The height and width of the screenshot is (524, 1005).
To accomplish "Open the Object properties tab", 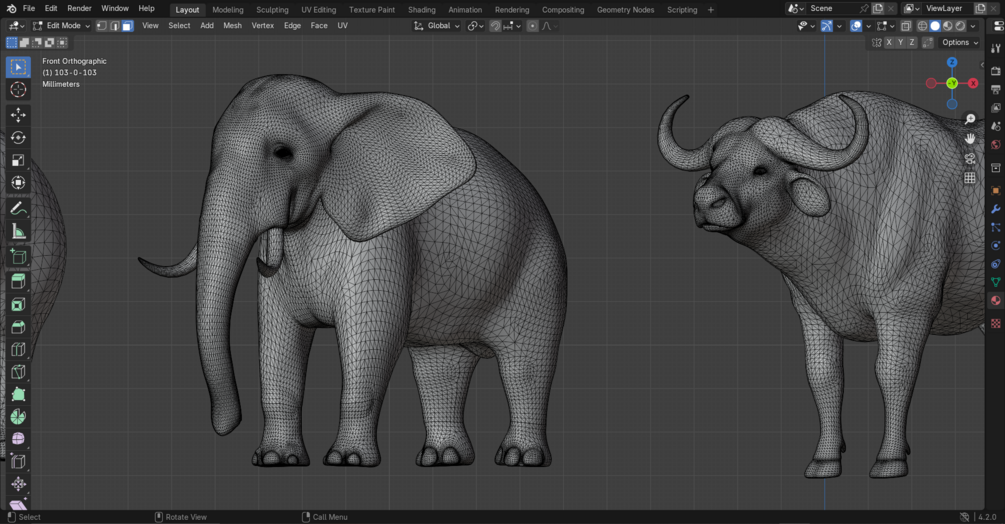I will tap(995, 191).
